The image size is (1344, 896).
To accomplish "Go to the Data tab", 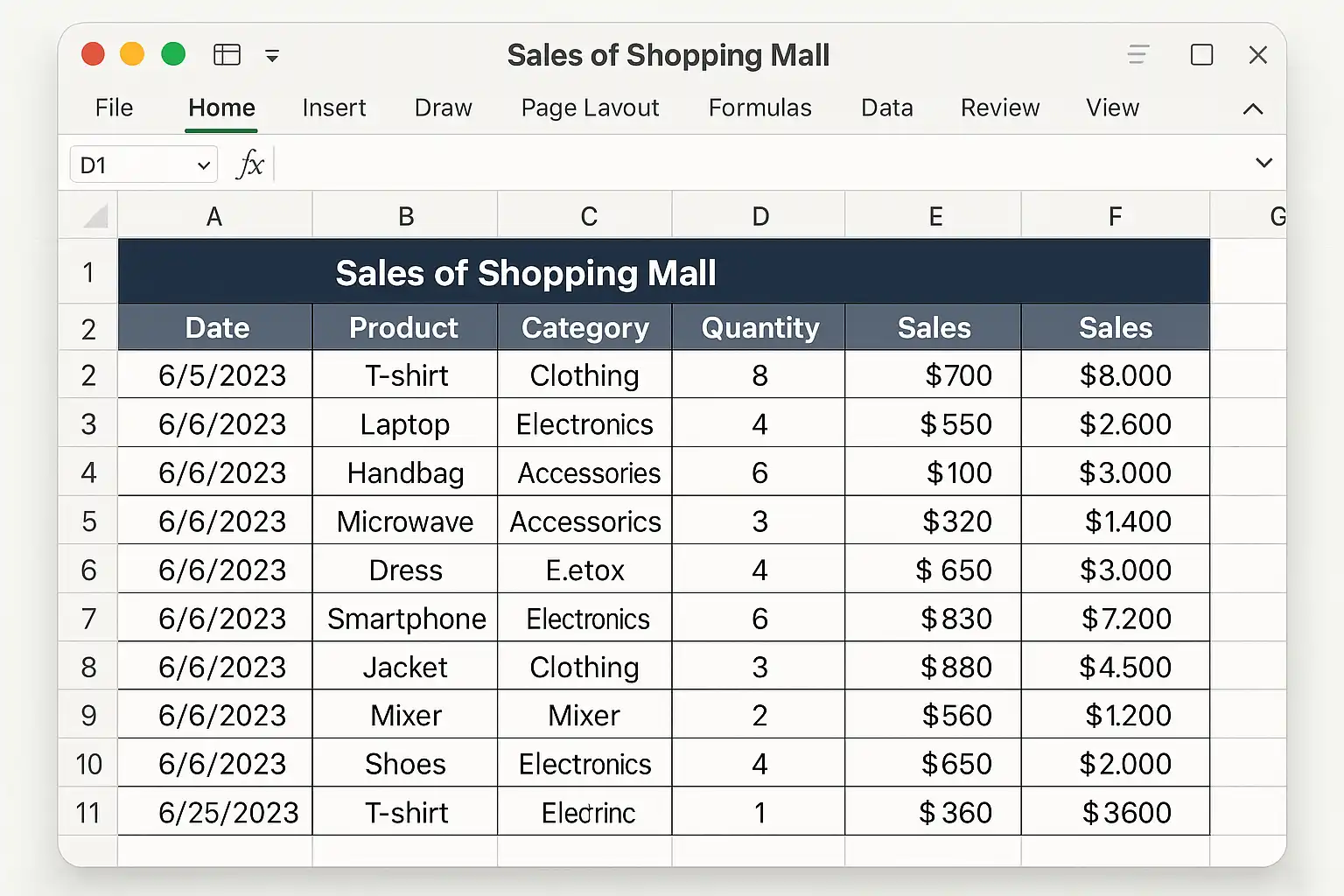I will pyautogui.click(x=886, y=108).
